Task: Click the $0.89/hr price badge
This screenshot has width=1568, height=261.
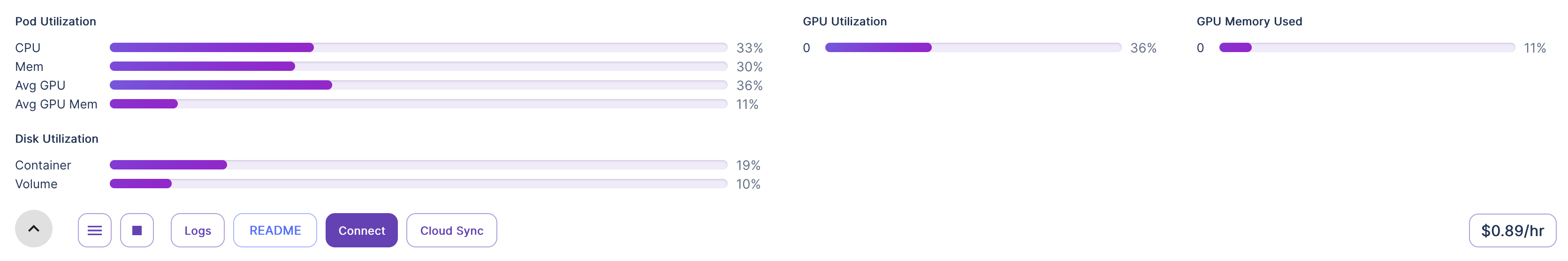Action: pyautogui.click(x=1512, y=230)
